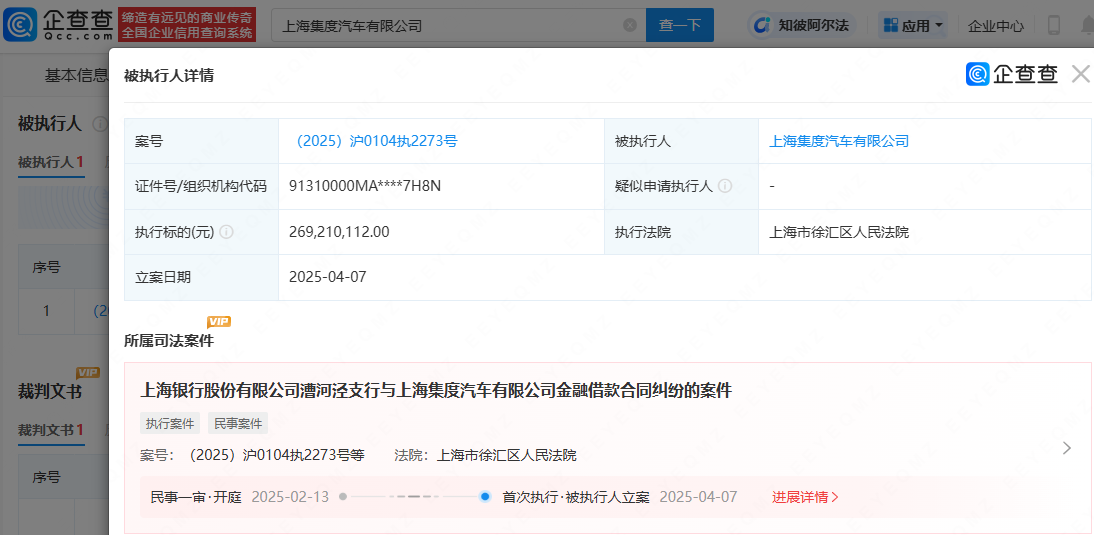1094x535 pixels.
Task: Open the 上海集度汽车有限公司 company link
Action: pos(838,141)
